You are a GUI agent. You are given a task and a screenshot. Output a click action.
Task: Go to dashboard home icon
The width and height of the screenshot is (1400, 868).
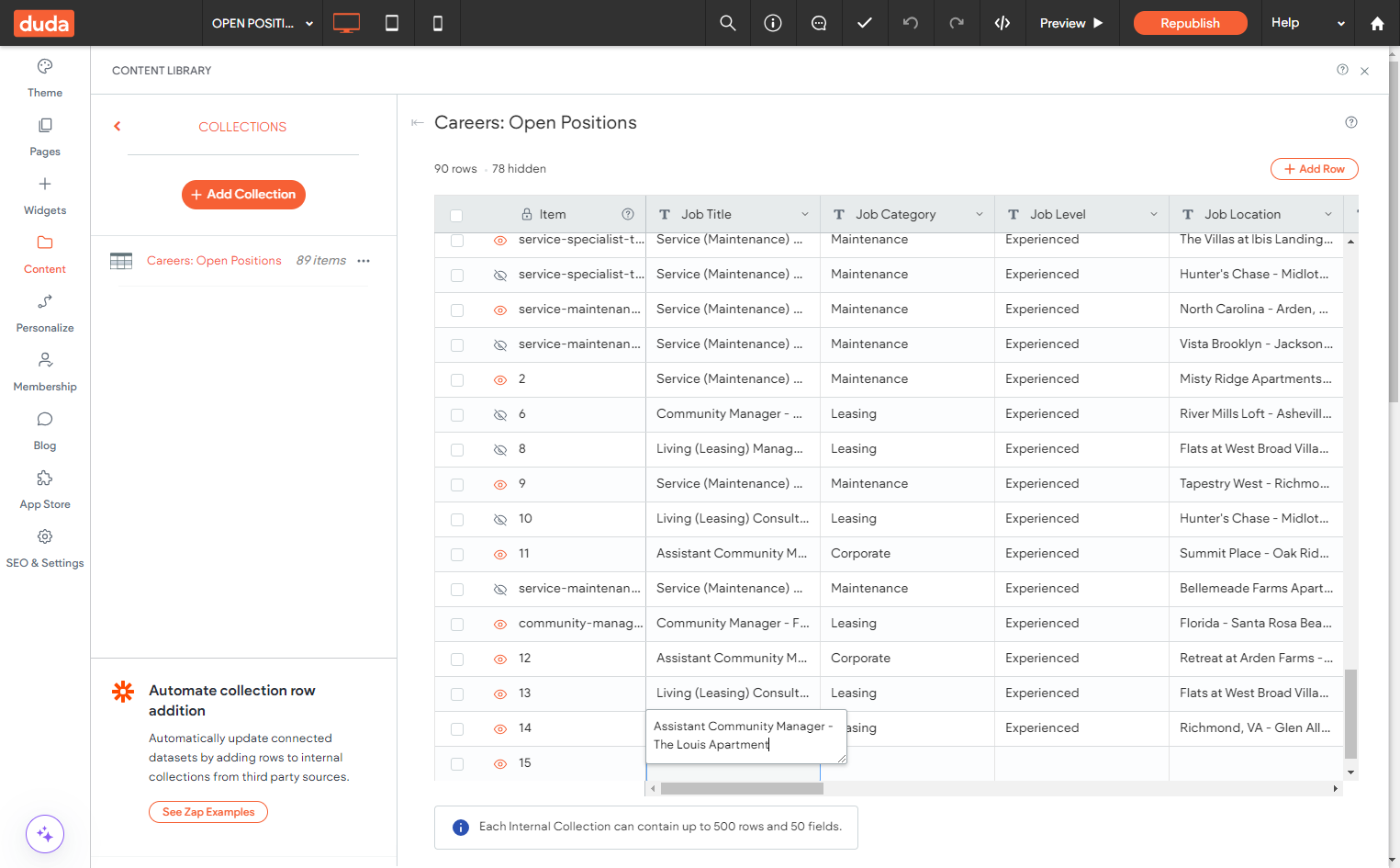1377,23
